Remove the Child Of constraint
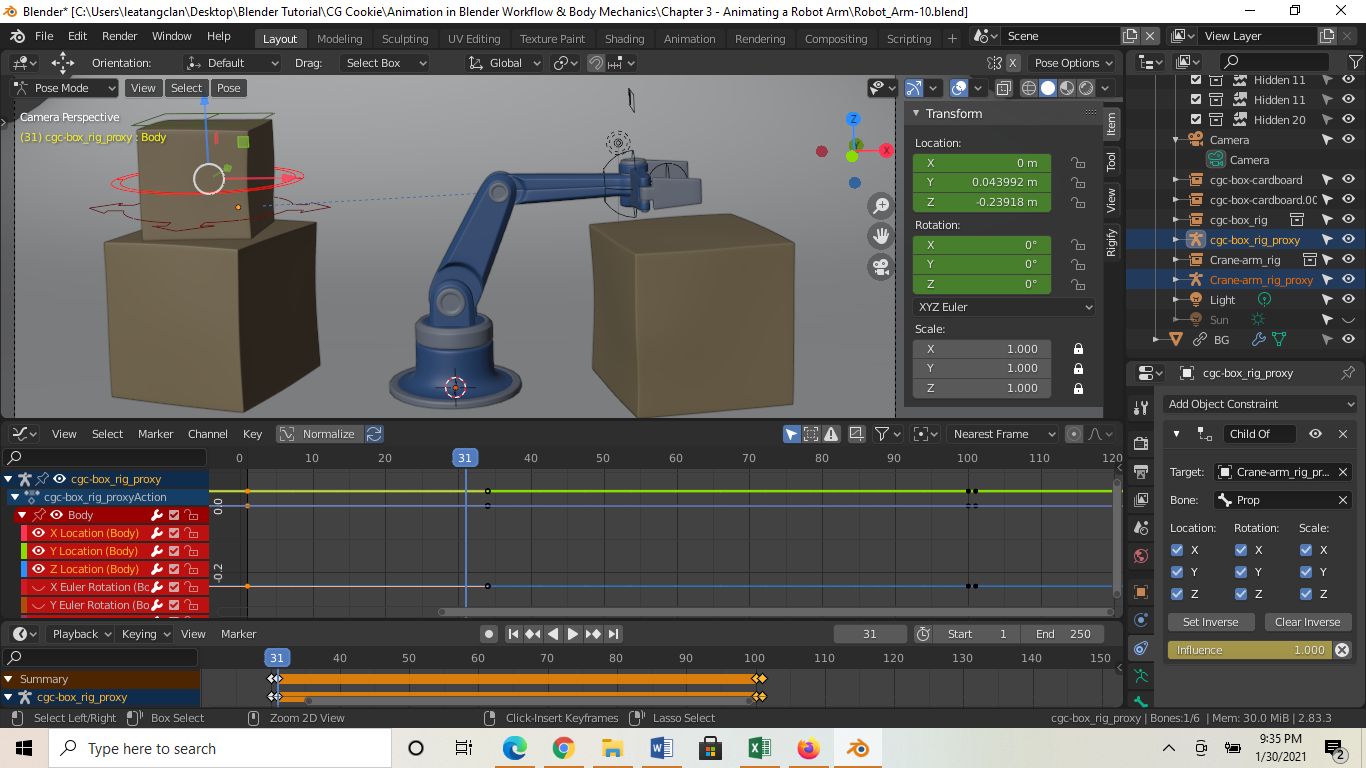 pos(1343,434)
